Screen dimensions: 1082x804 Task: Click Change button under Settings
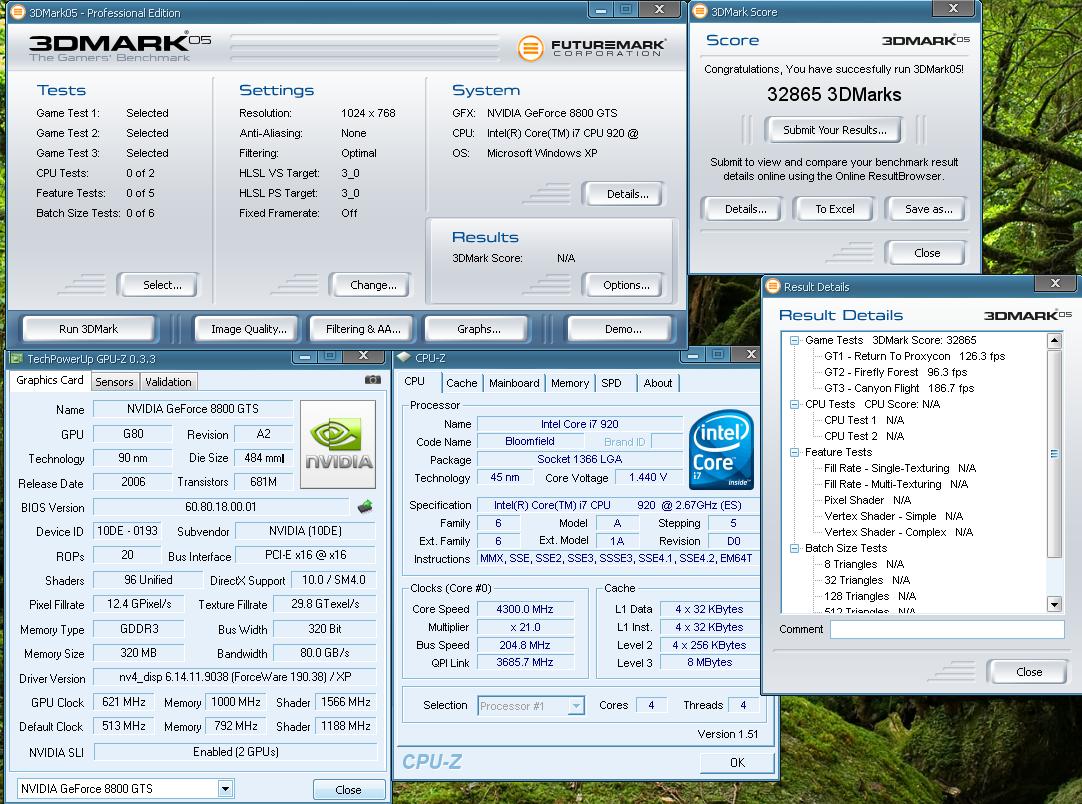click(373, 285)
